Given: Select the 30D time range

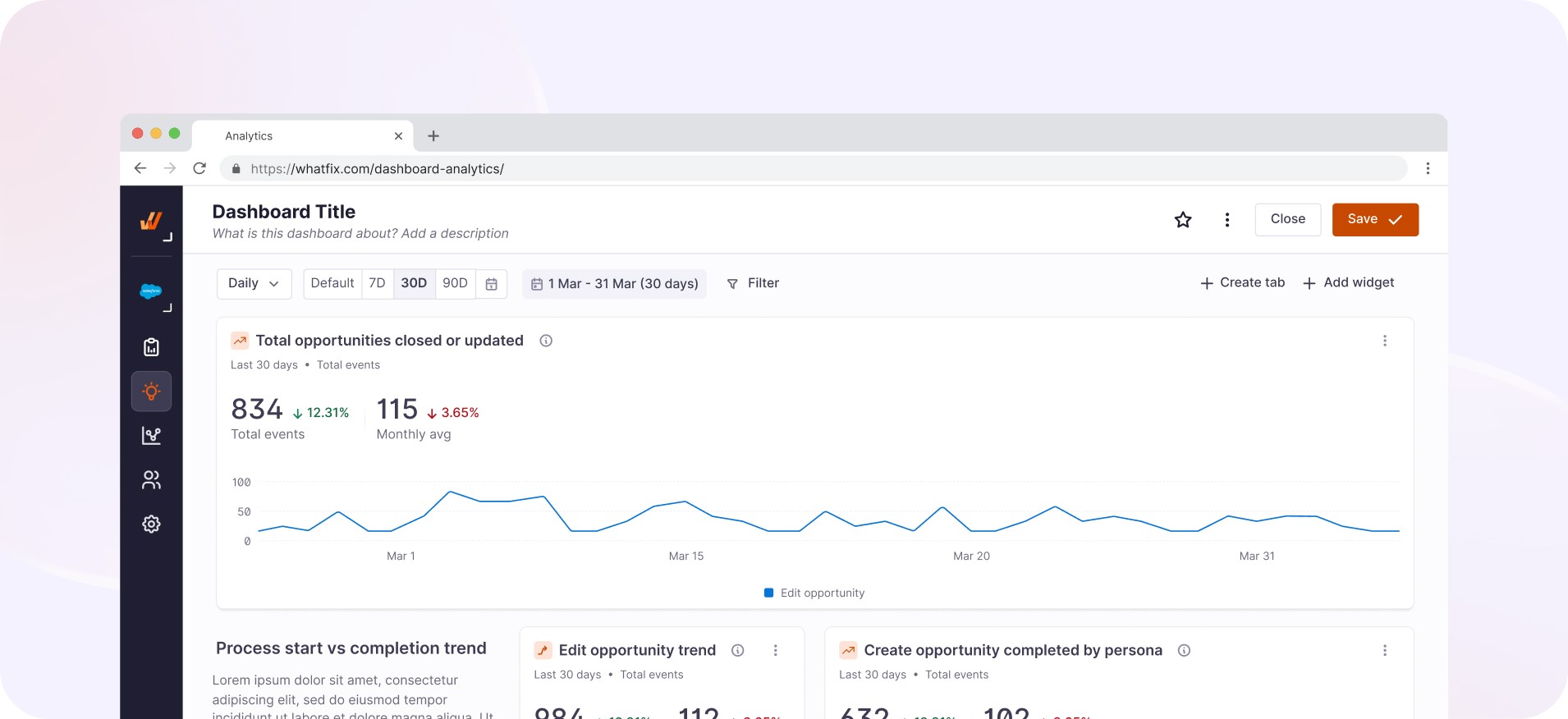Looking at the screenshot, I should click(x=415, y=283).
